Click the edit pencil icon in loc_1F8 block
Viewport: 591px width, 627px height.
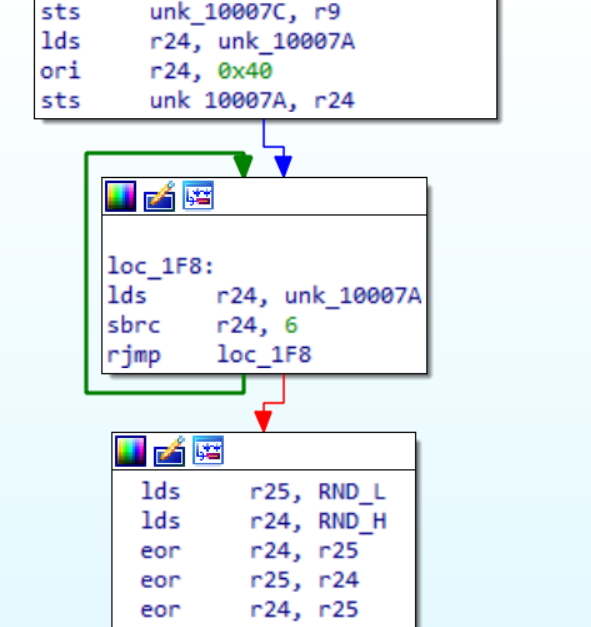point(160,196)
